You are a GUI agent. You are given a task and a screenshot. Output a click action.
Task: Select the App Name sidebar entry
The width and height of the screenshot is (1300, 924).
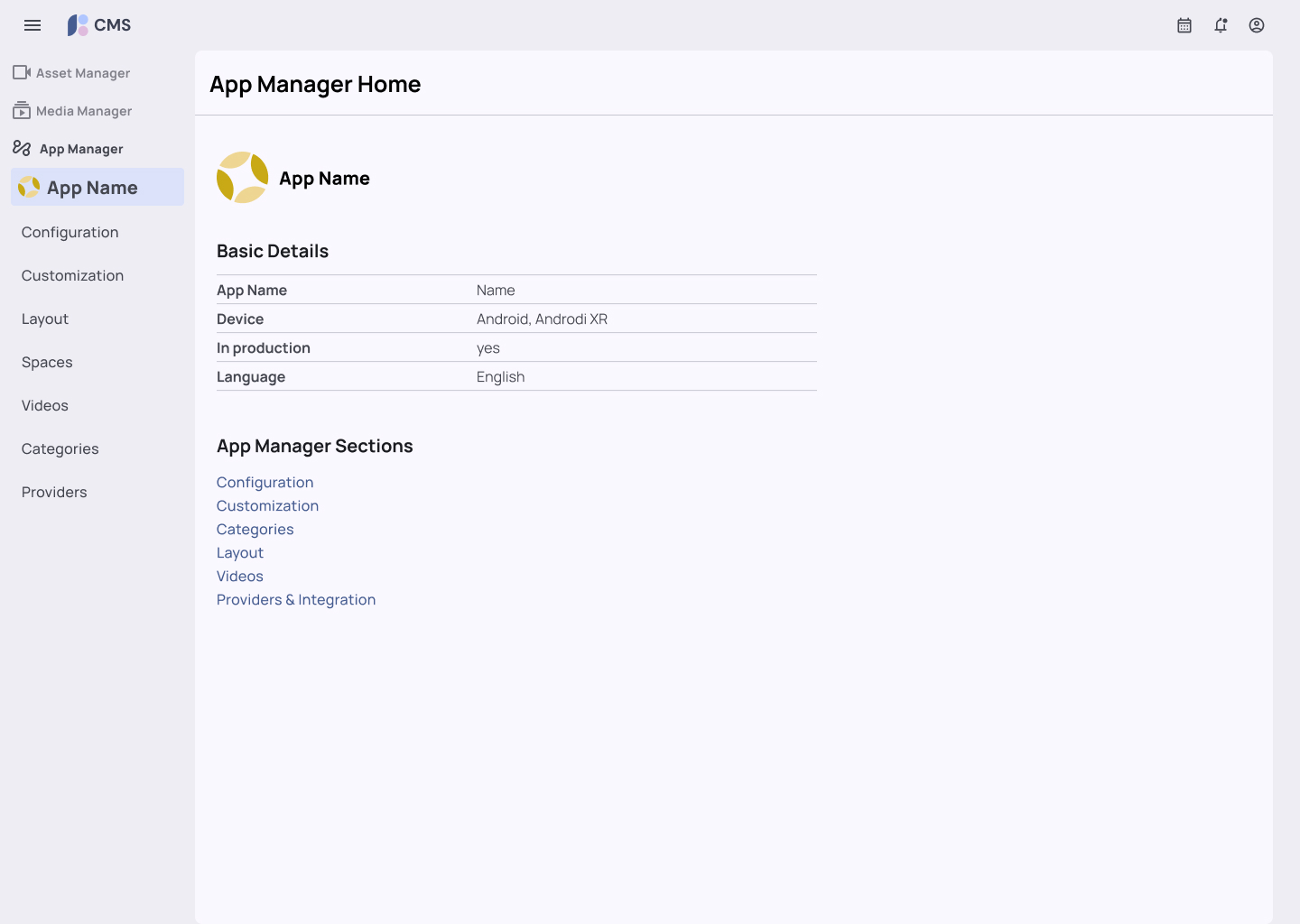pos(97,187)
